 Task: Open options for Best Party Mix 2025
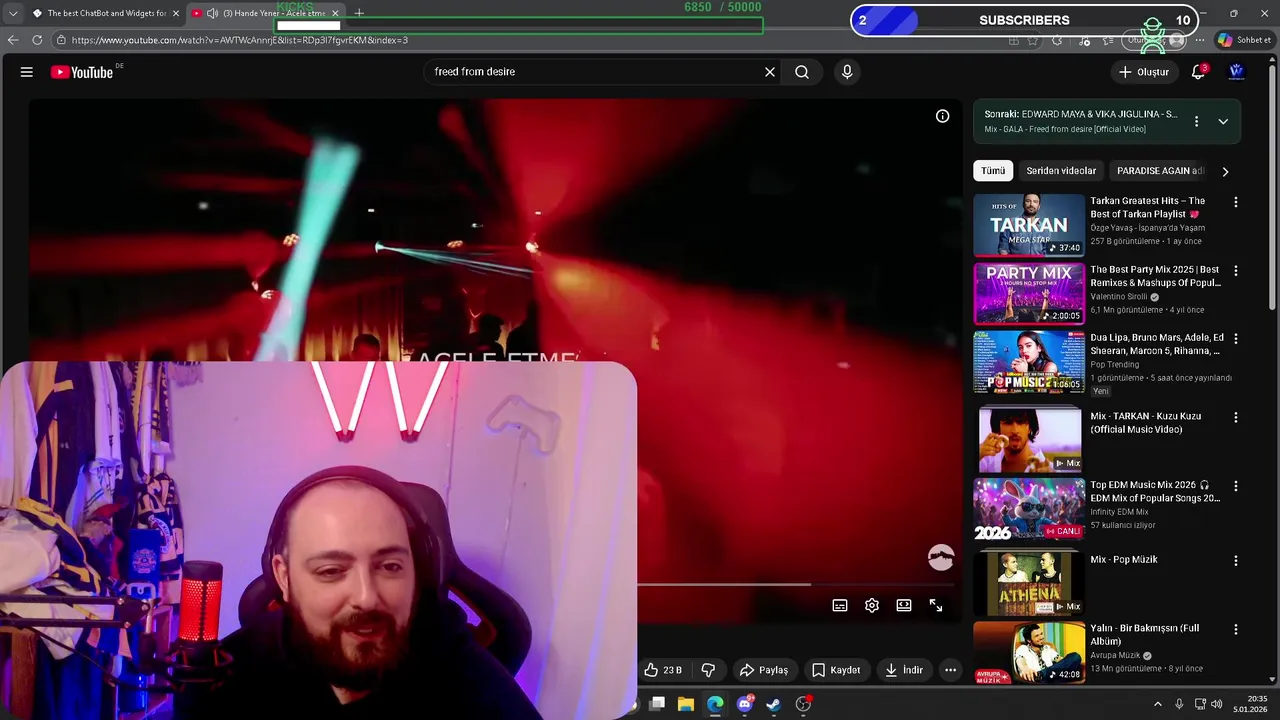[x=1236, y=271]
